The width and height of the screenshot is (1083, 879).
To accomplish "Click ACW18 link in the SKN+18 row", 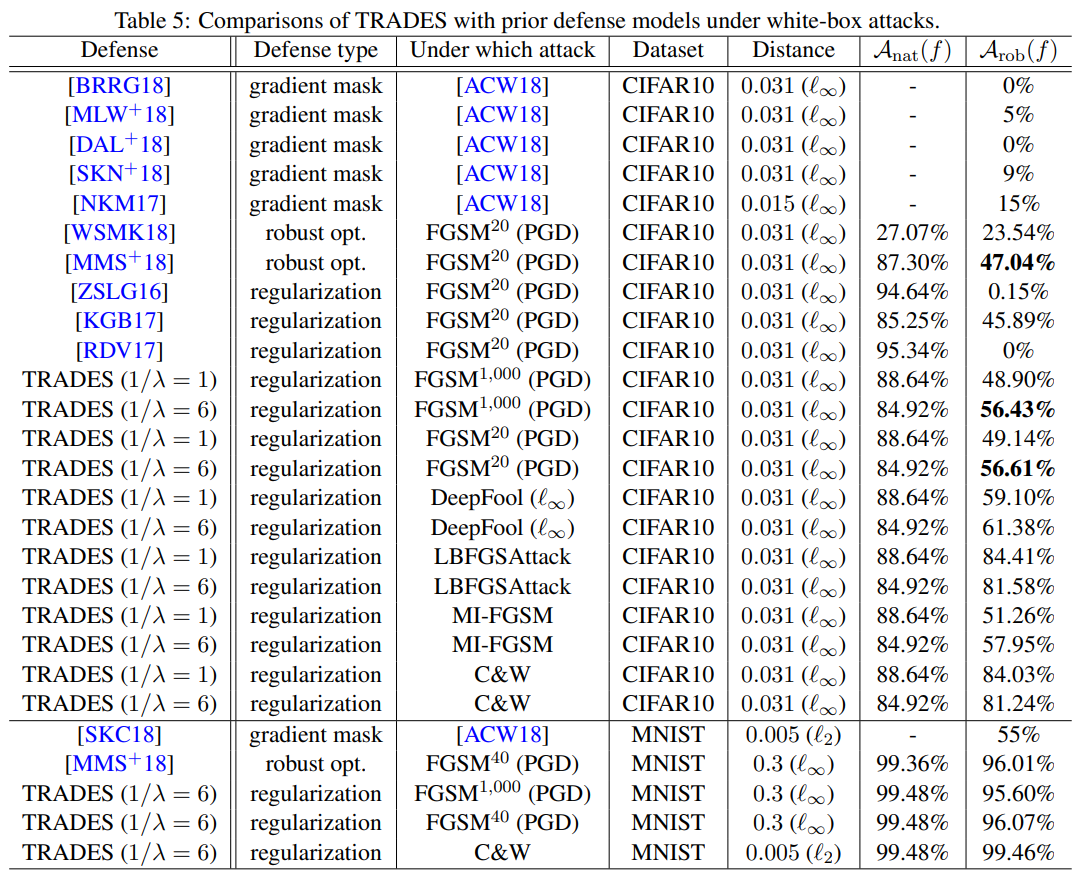I will coord(502,174).
